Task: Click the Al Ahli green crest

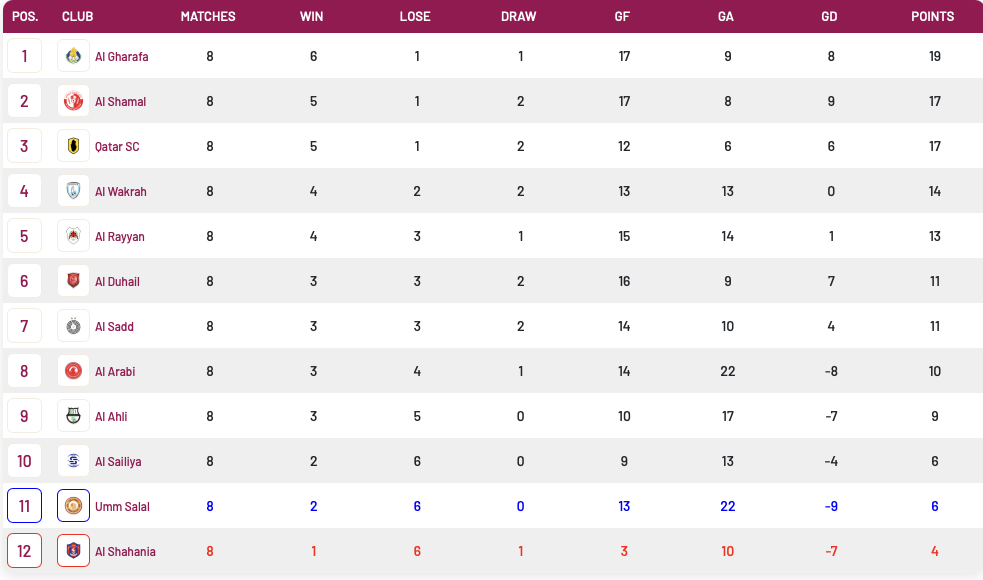Action: [x=73, y=416]
